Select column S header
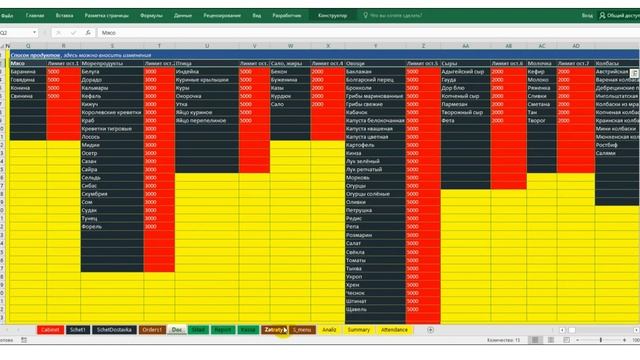Screen dimensions: 640x360 click(112, 46)
